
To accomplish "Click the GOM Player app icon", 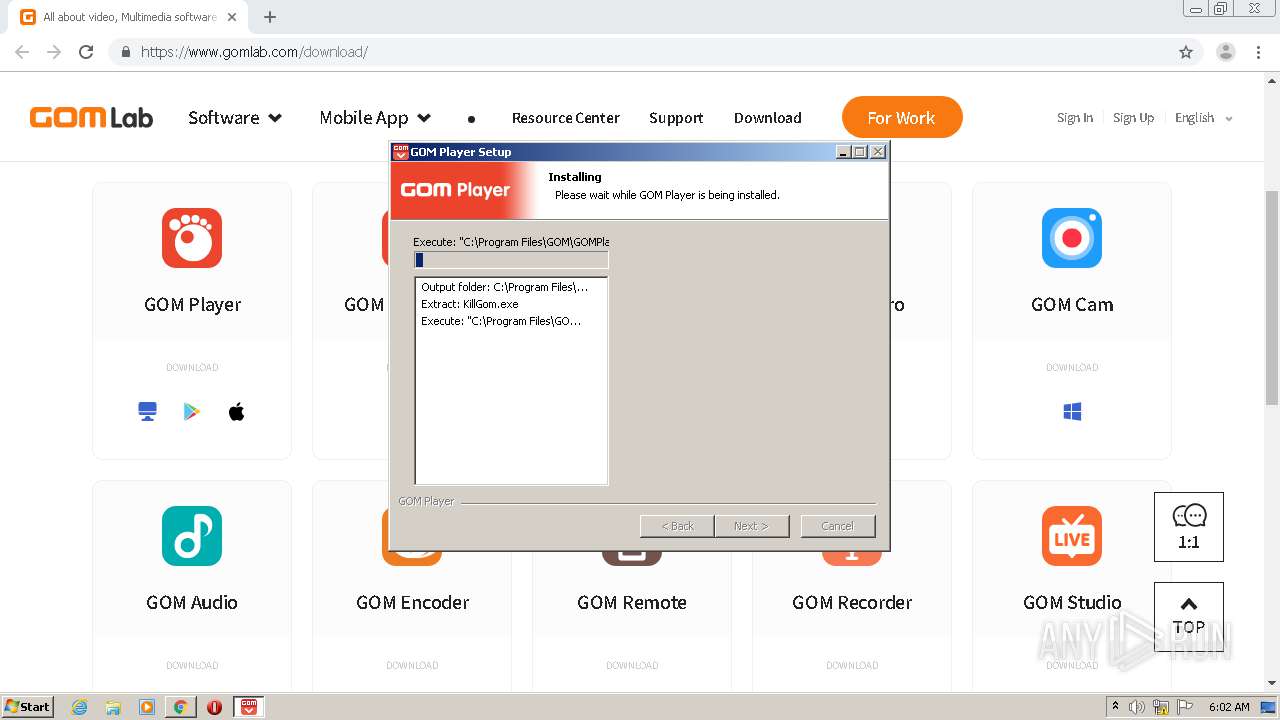I will [192, 238].
